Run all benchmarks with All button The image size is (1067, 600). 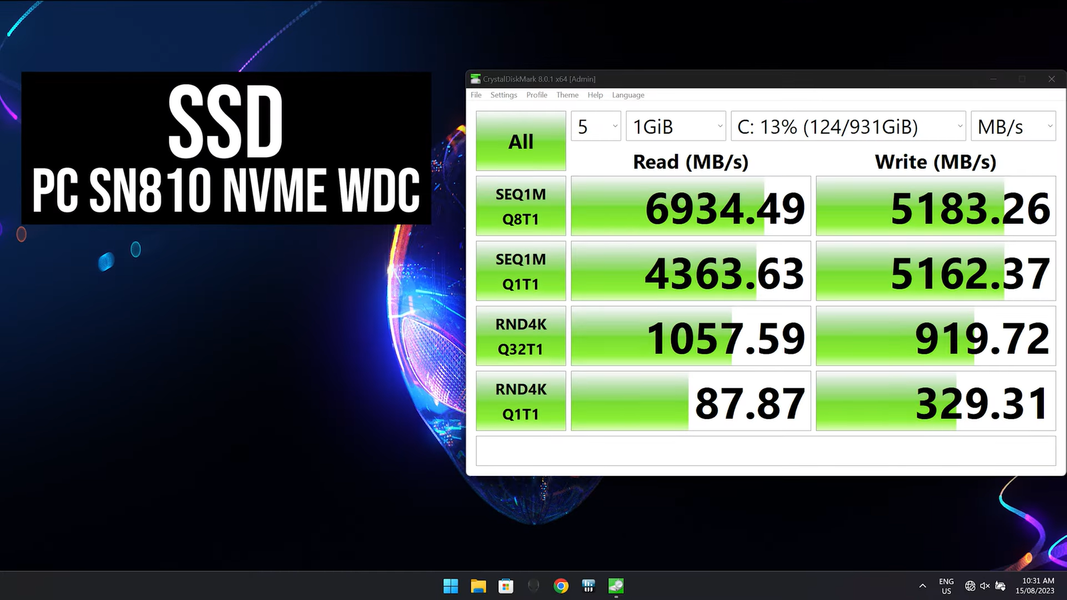click(x=521, y=141)
